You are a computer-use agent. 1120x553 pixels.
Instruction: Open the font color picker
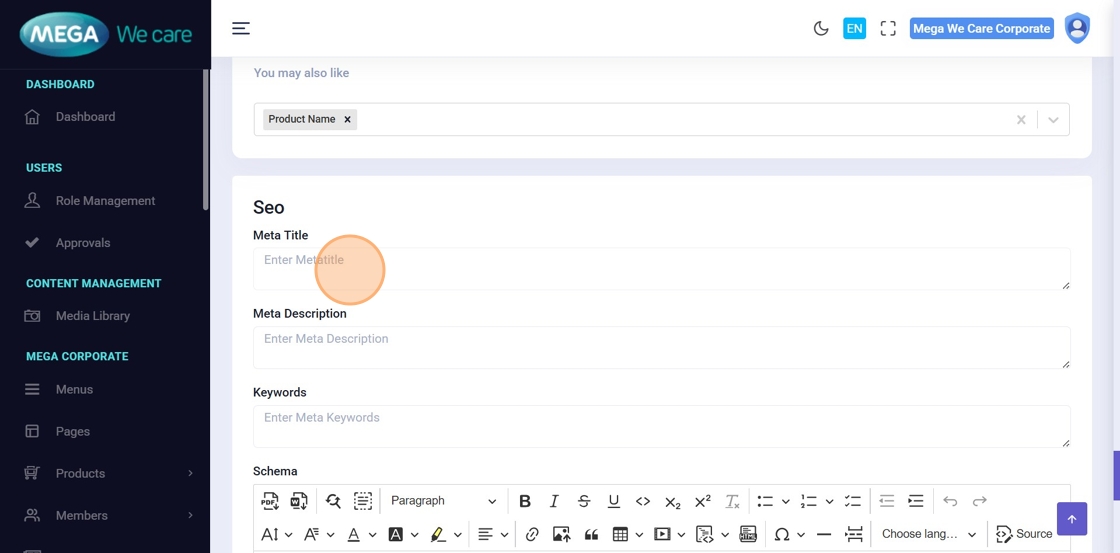(x=353, y=534)
